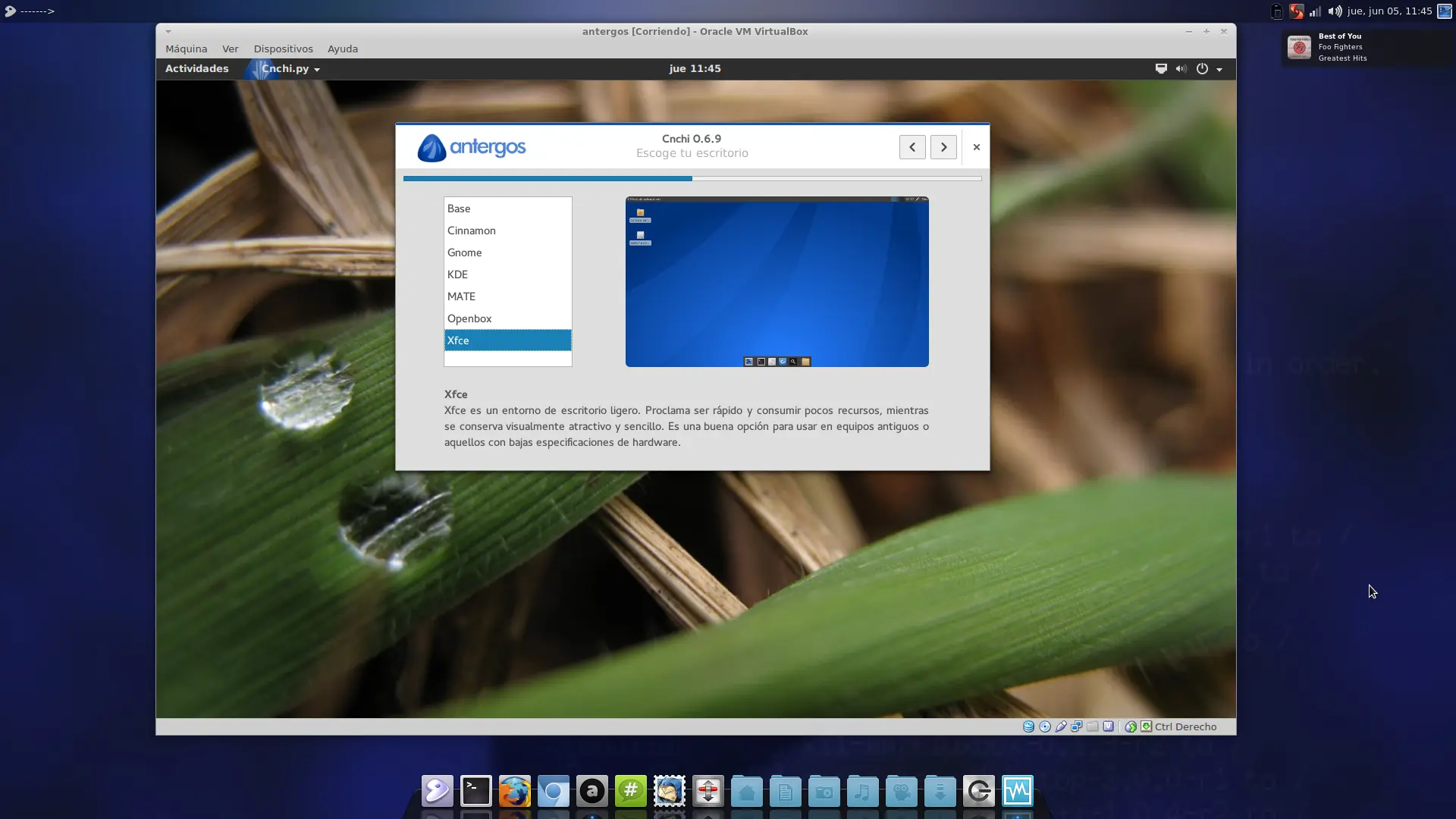The height and width of the screenshot is (819, 1456).
Task: Open host clock jue, jun 05, 11:45
Action: (1389, 11)
